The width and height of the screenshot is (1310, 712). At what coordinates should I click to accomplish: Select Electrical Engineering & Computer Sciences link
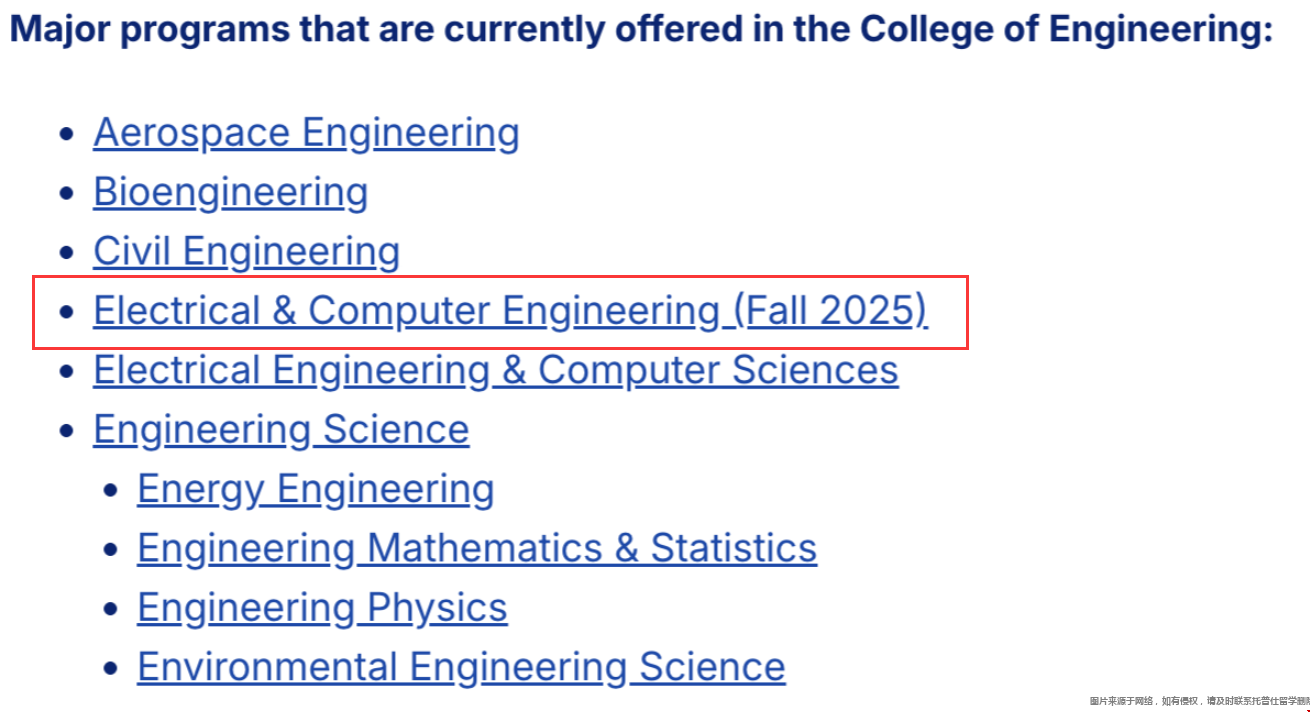tap(495, 370)
